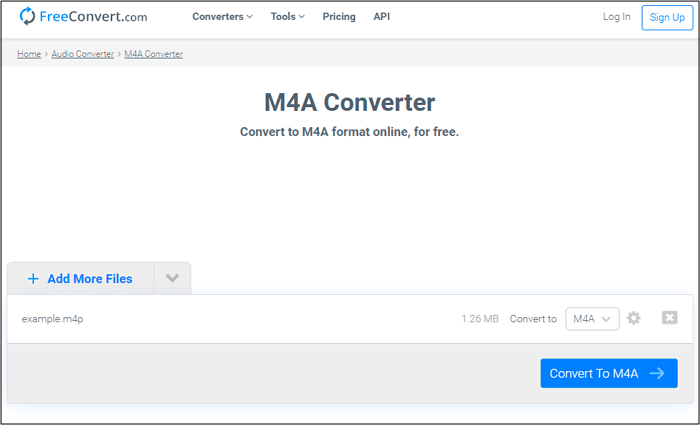This screenshot has height=425, width=700.
Task: Click the FreeConvert logo icon
Action: (x=27, y=17)
